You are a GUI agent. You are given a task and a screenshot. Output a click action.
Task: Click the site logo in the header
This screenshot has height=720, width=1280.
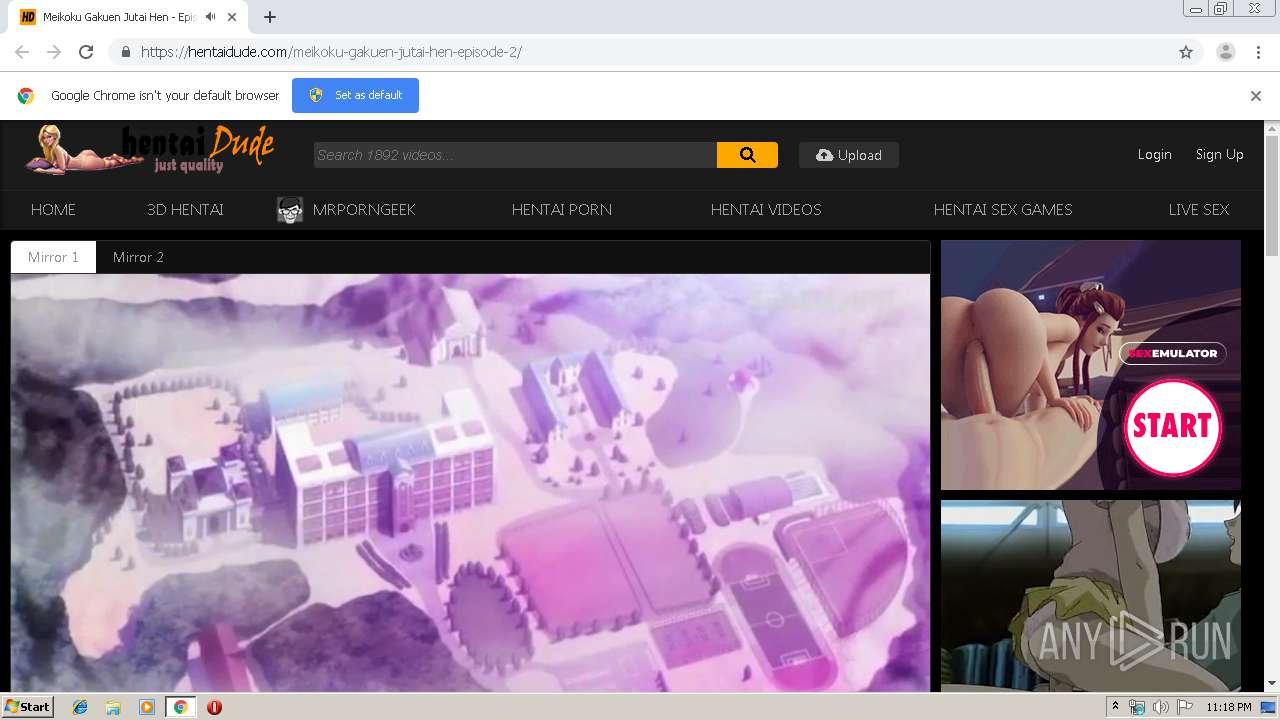[150, 150]
